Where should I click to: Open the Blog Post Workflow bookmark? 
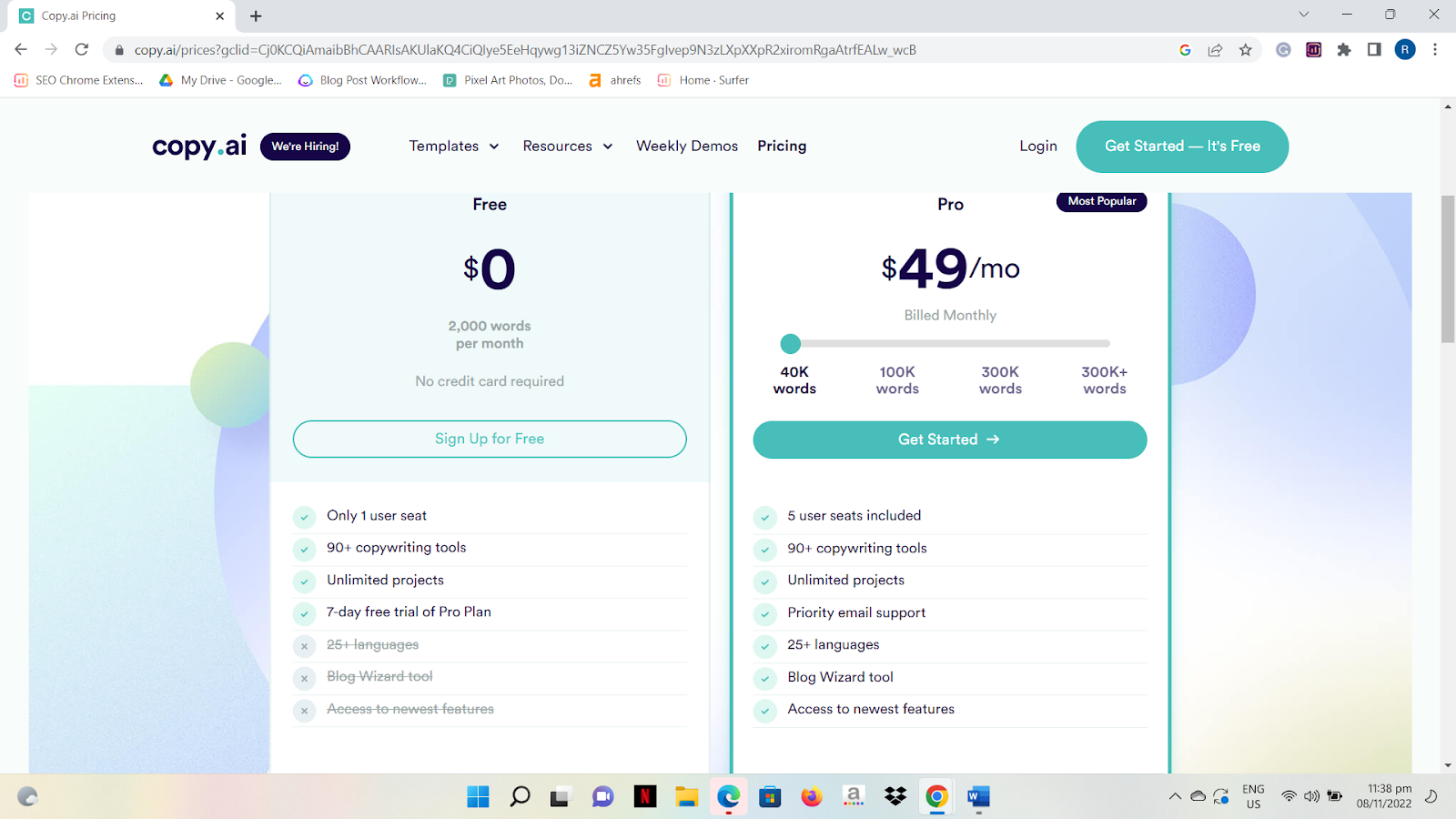click(x=362, y=80)
